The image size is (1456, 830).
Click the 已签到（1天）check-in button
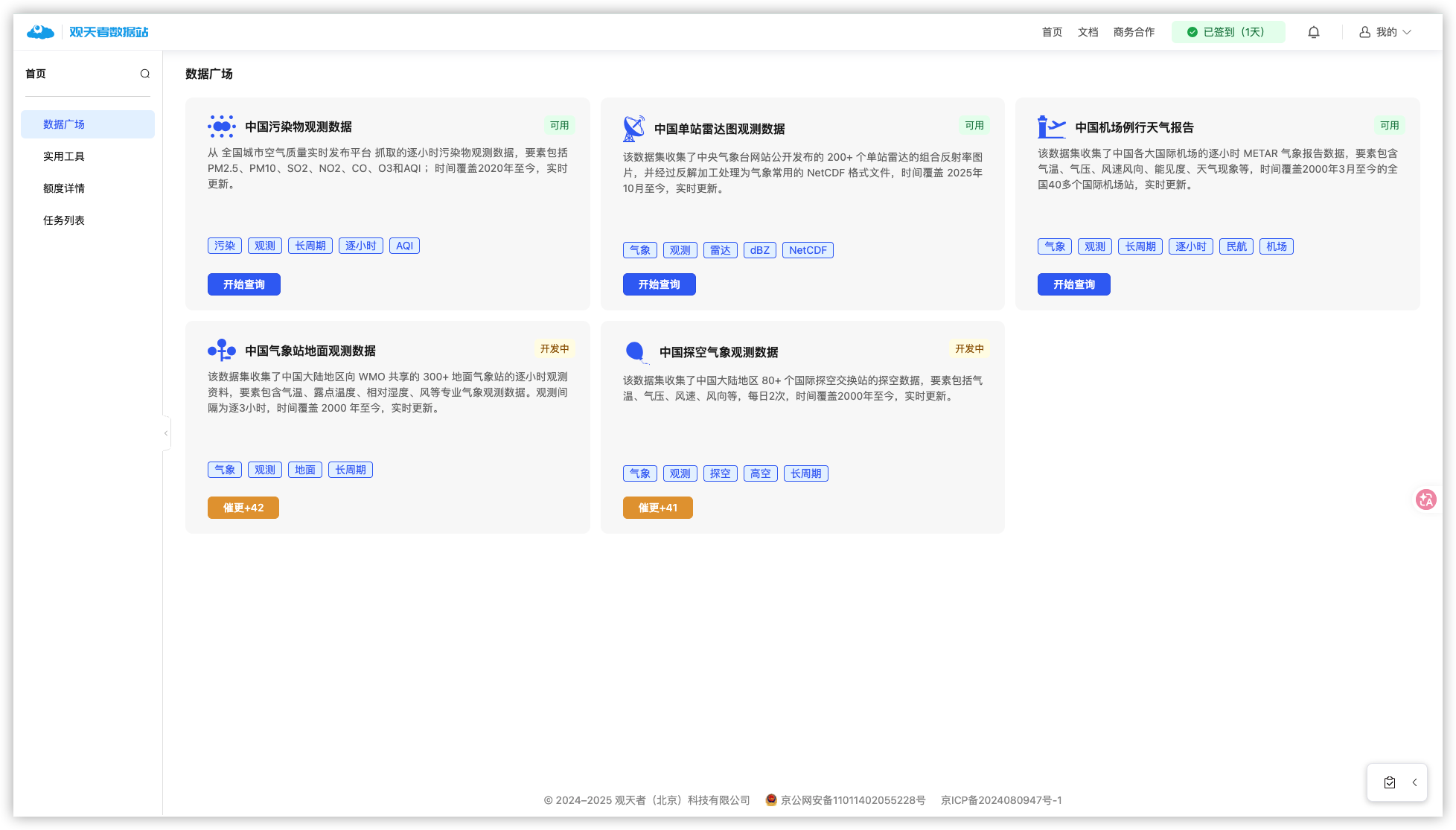click(1228, 31)
